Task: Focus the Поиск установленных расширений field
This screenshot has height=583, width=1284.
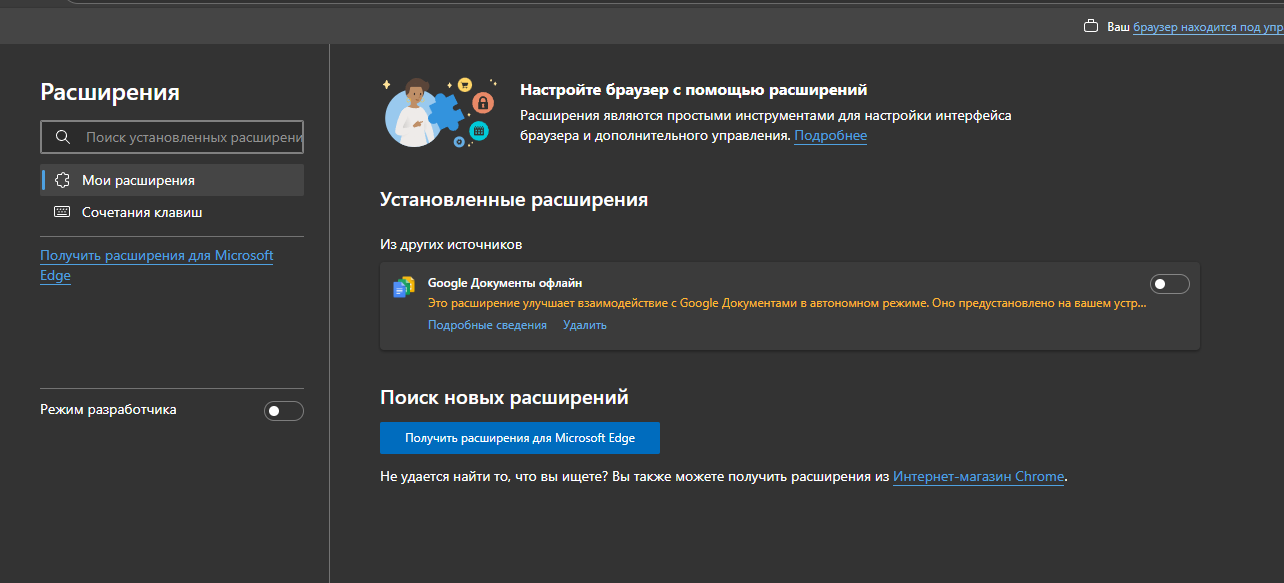Action: [172, 137]
